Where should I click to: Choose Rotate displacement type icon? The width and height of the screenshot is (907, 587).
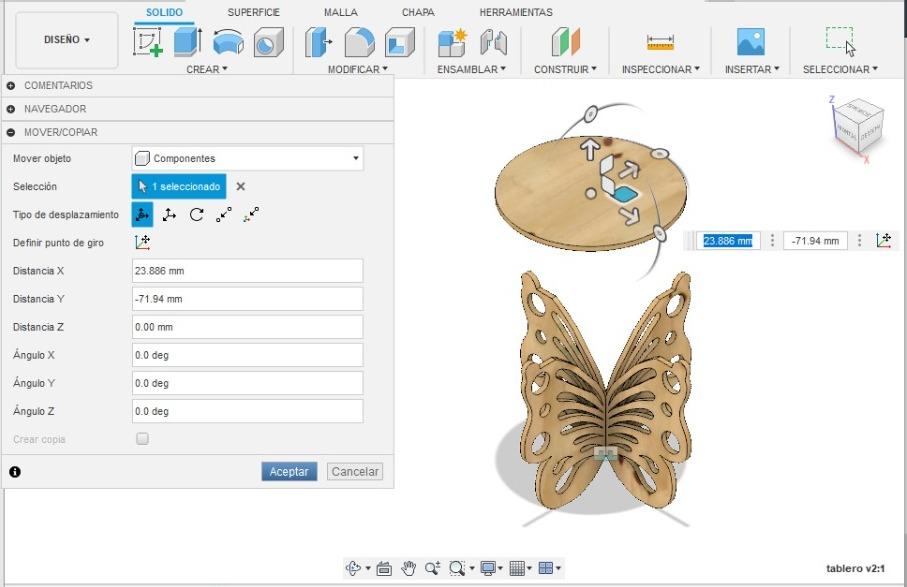tap(197, 215)
